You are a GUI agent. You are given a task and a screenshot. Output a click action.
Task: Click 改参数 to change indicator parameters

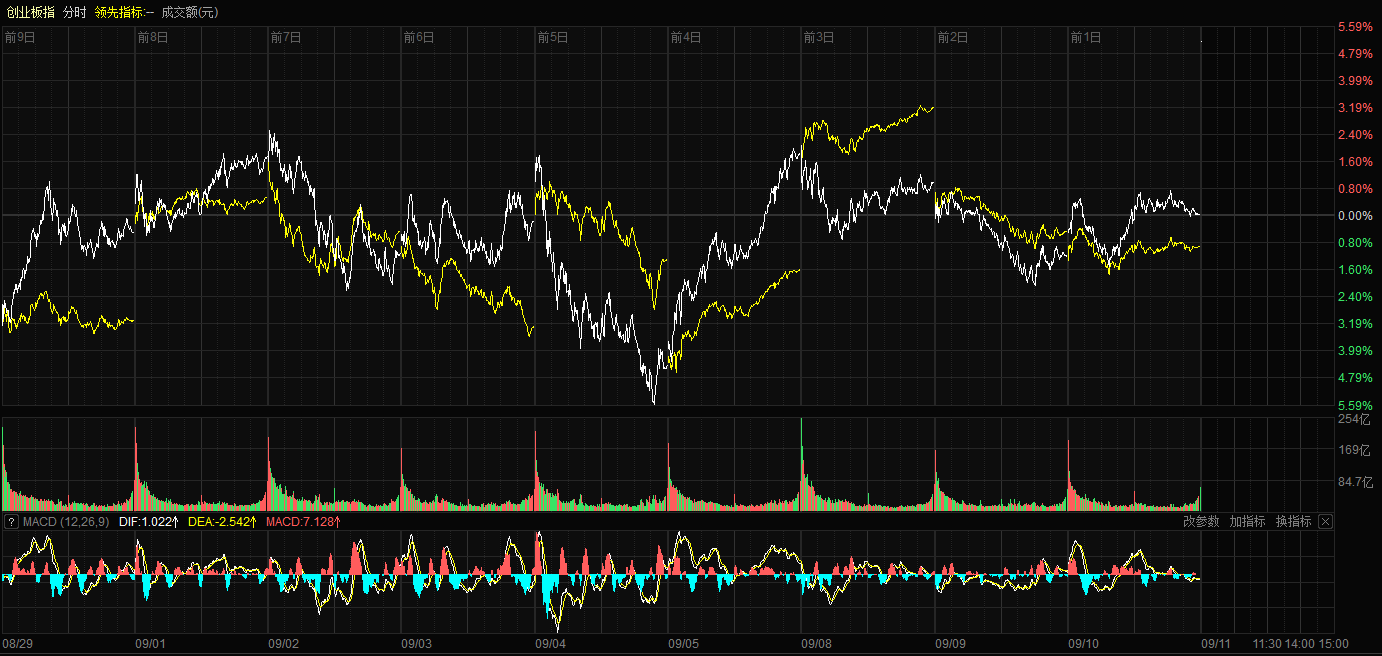(x=1201, y=522)
